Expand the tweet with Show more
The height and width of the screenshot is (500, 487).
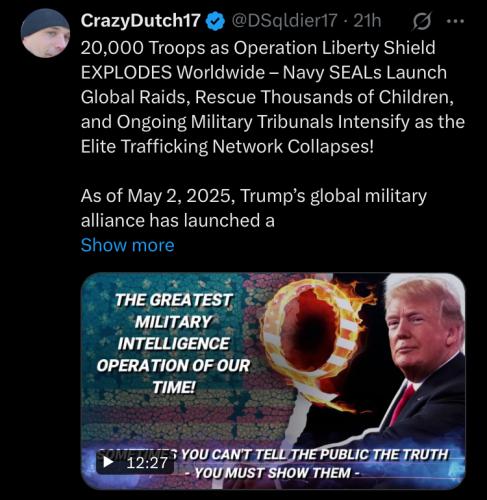click(x=127, y=245)
